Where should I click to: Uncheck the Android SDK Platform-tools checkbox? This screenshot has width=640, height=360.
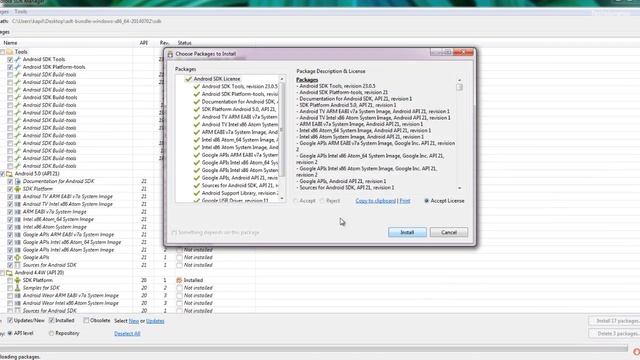[x=10, y=67]
